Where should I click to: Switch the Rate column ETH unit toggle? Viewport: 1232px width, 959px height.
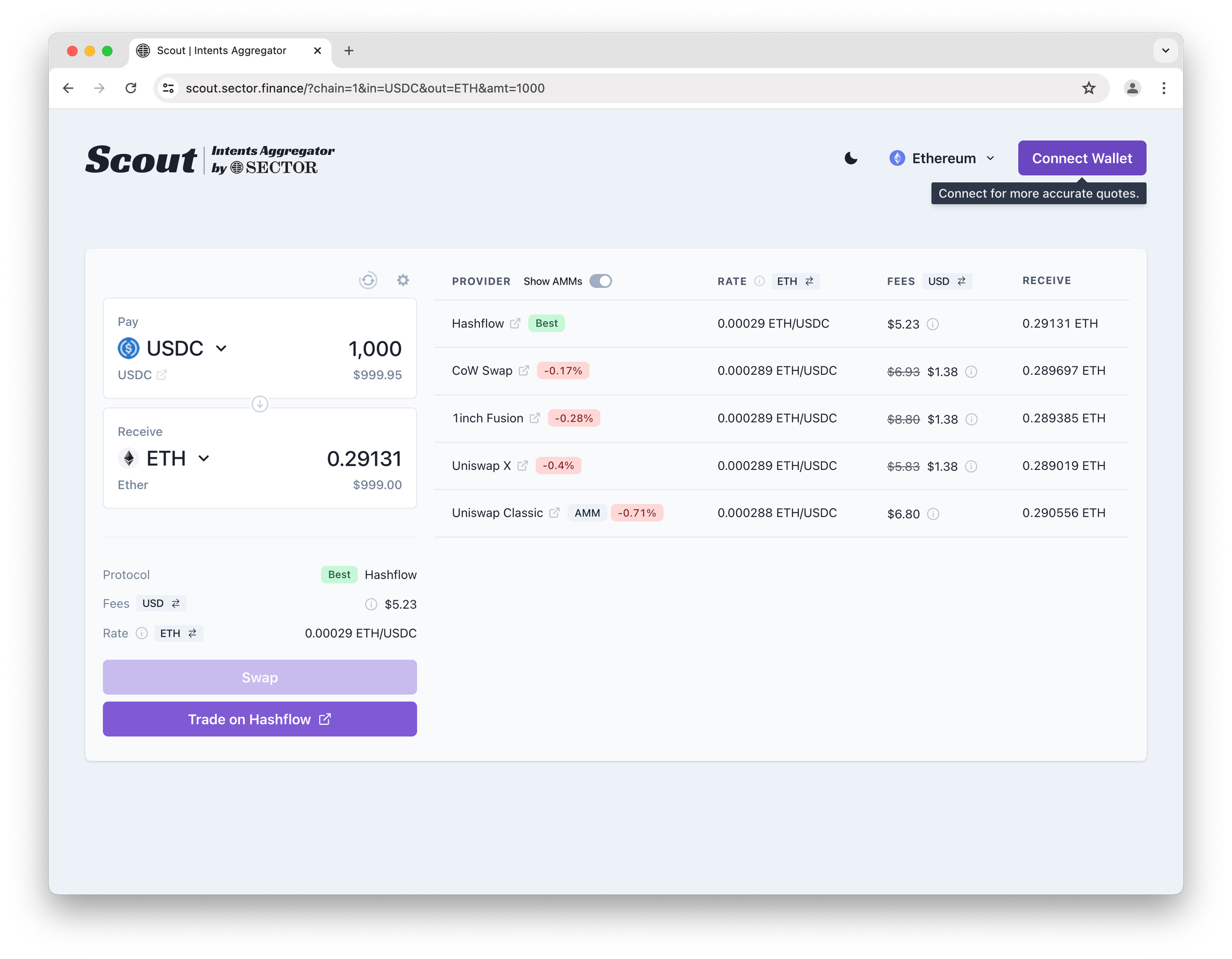(x=795, y=281)
